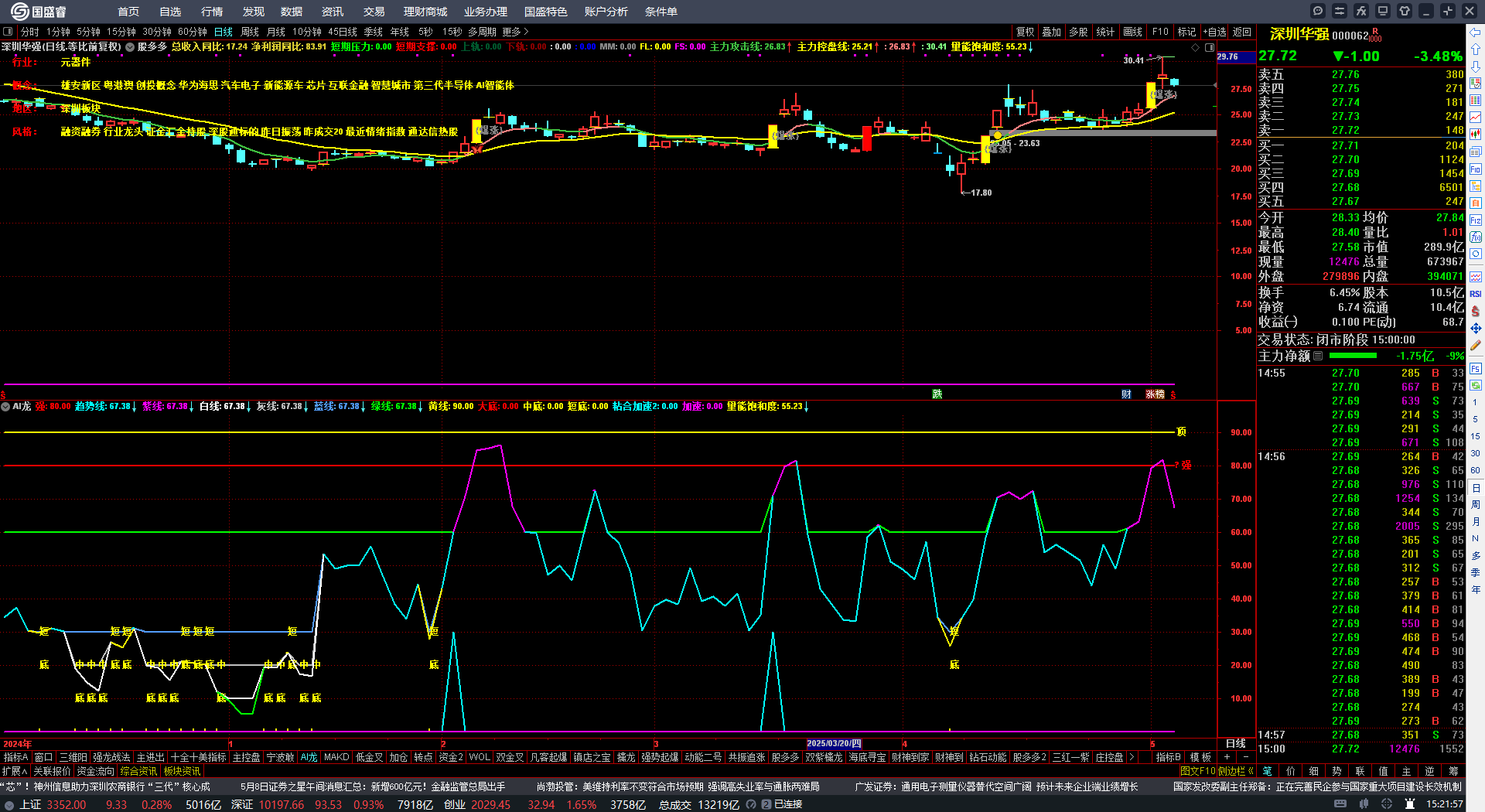Screen dimensions: 1485x812
Task: Click the crosshair target icon in status bar
Action: (1387, 804)
